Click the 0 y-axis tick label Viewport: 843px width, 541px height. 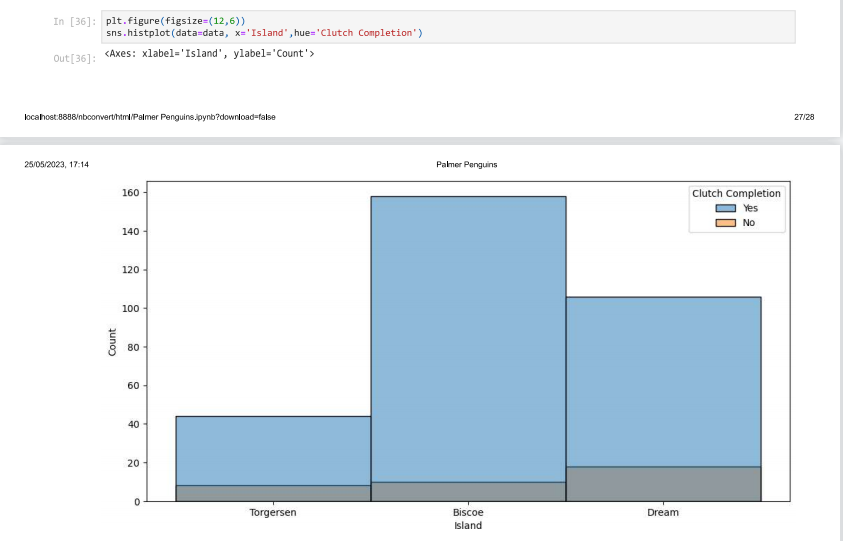point(137,502)
